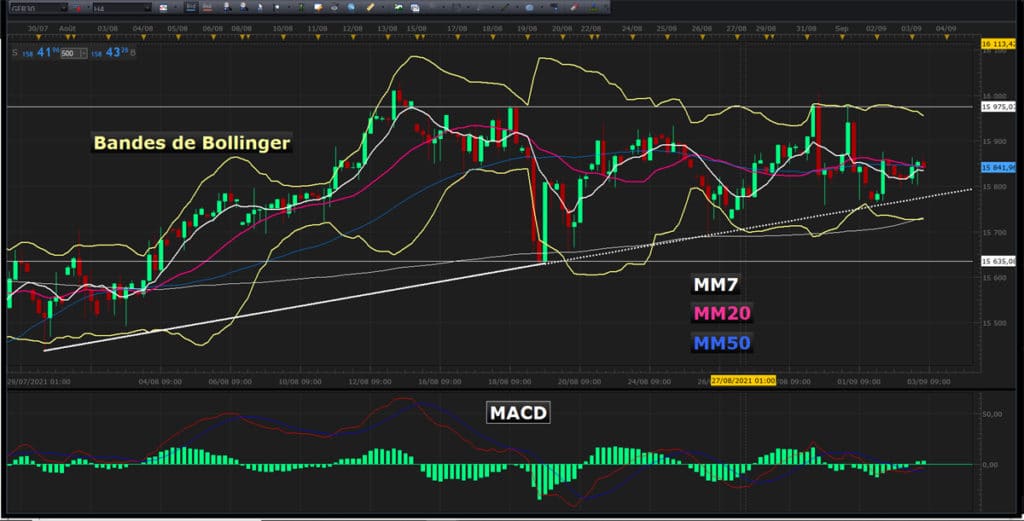Select the yellow ruler measuring tool
The height and width of the screenshot is (521, 1024).
tap(370, 8)
